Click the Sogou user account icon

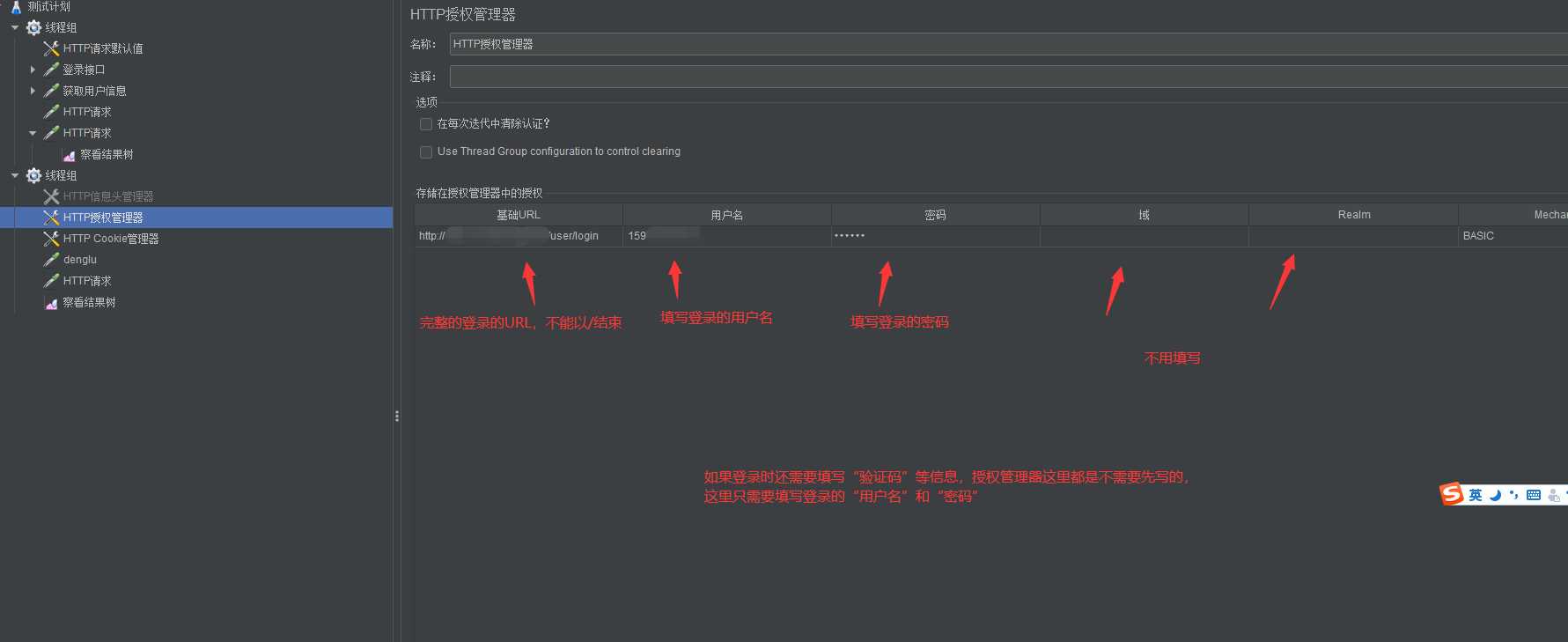coord(1554,496)
